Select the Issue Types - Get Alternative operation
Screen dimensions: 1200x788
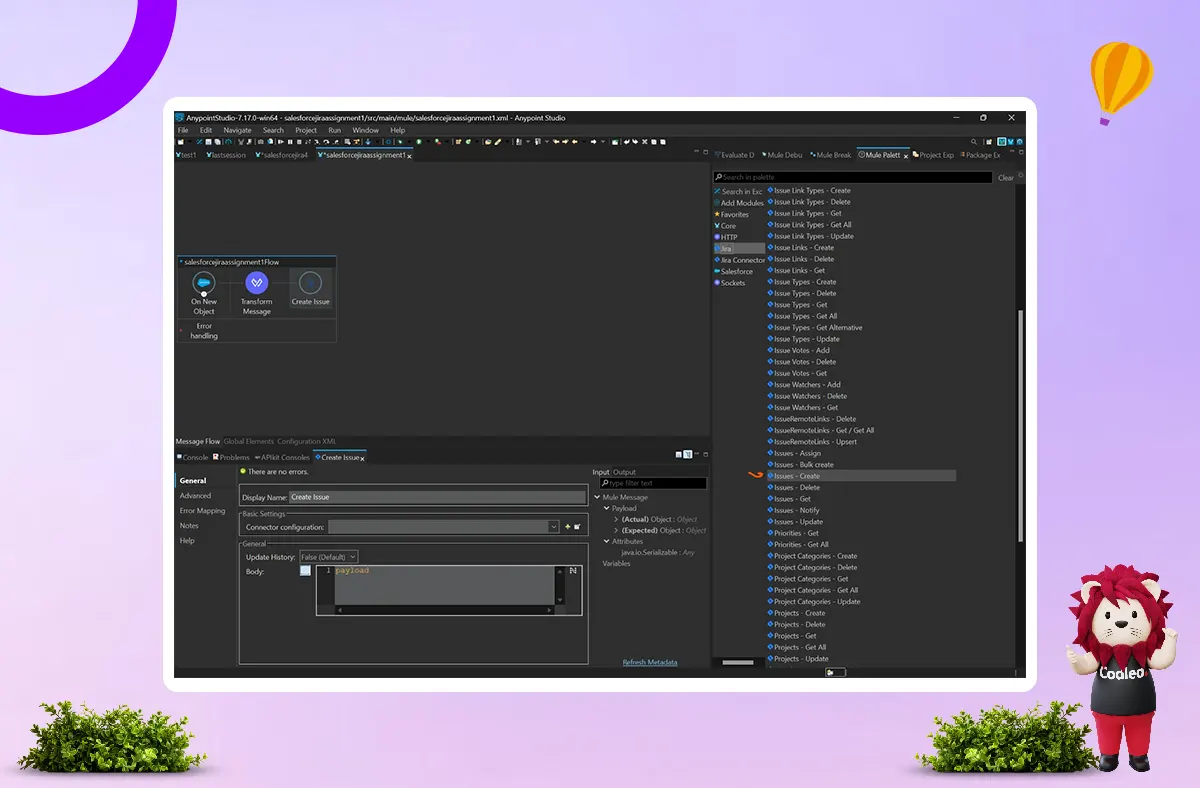click(x=814, y=328)
